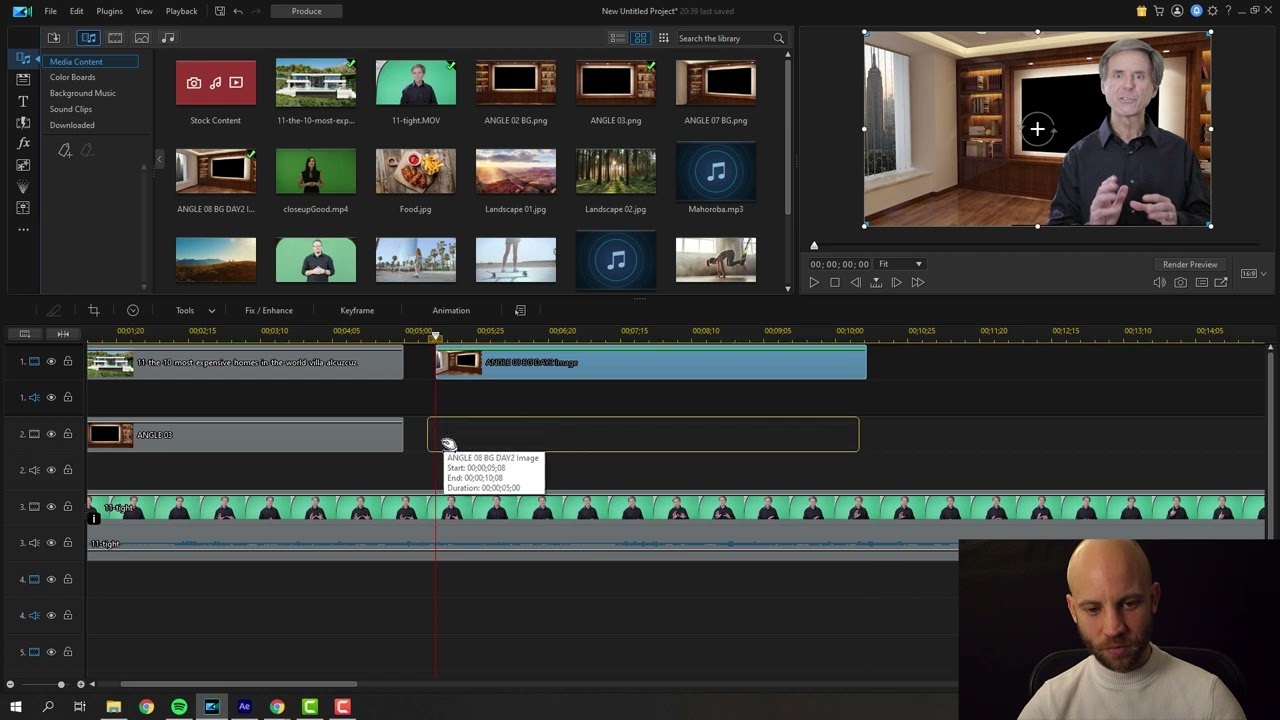Open the Playback menu
Image resolution: width=1280 pixels, height=720 pixels.
tap(181, 11)
